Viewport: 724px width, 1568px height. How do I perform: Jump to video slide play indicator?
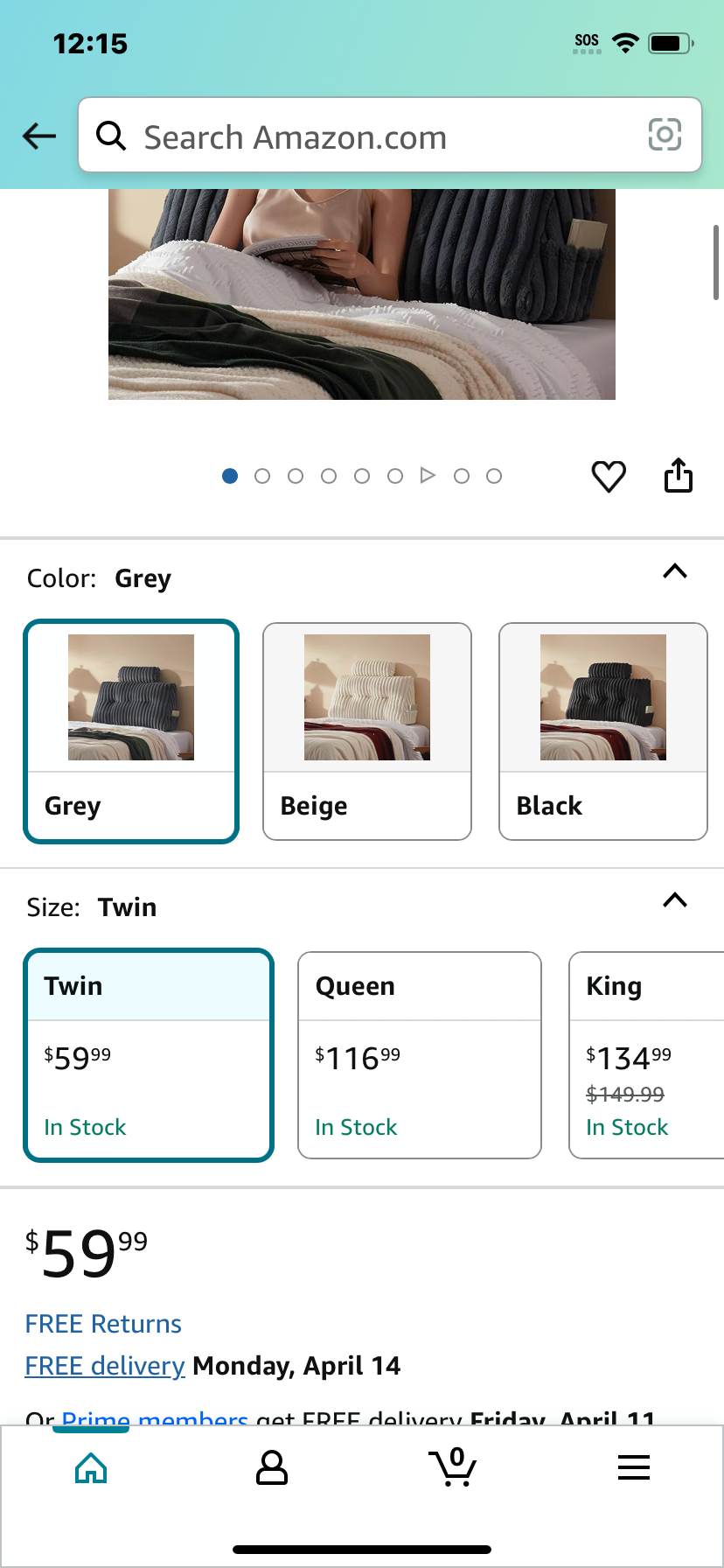pyautogui.click(x=428, y=475)
